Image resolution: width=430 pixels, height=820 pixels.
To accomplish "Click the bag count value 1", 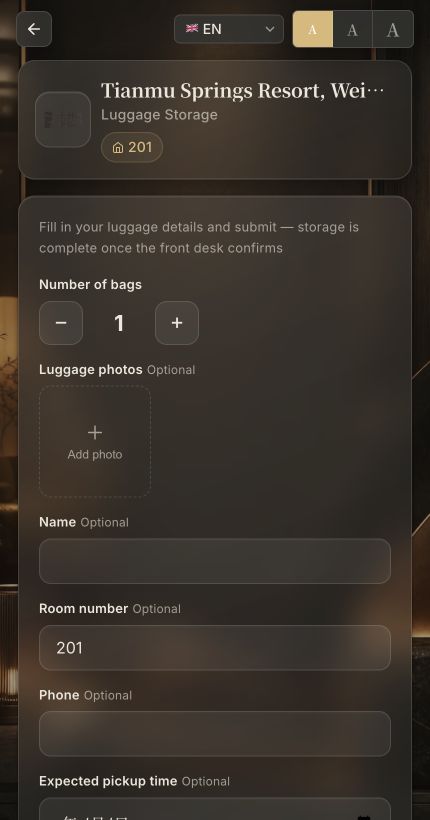I will [119, 323].
